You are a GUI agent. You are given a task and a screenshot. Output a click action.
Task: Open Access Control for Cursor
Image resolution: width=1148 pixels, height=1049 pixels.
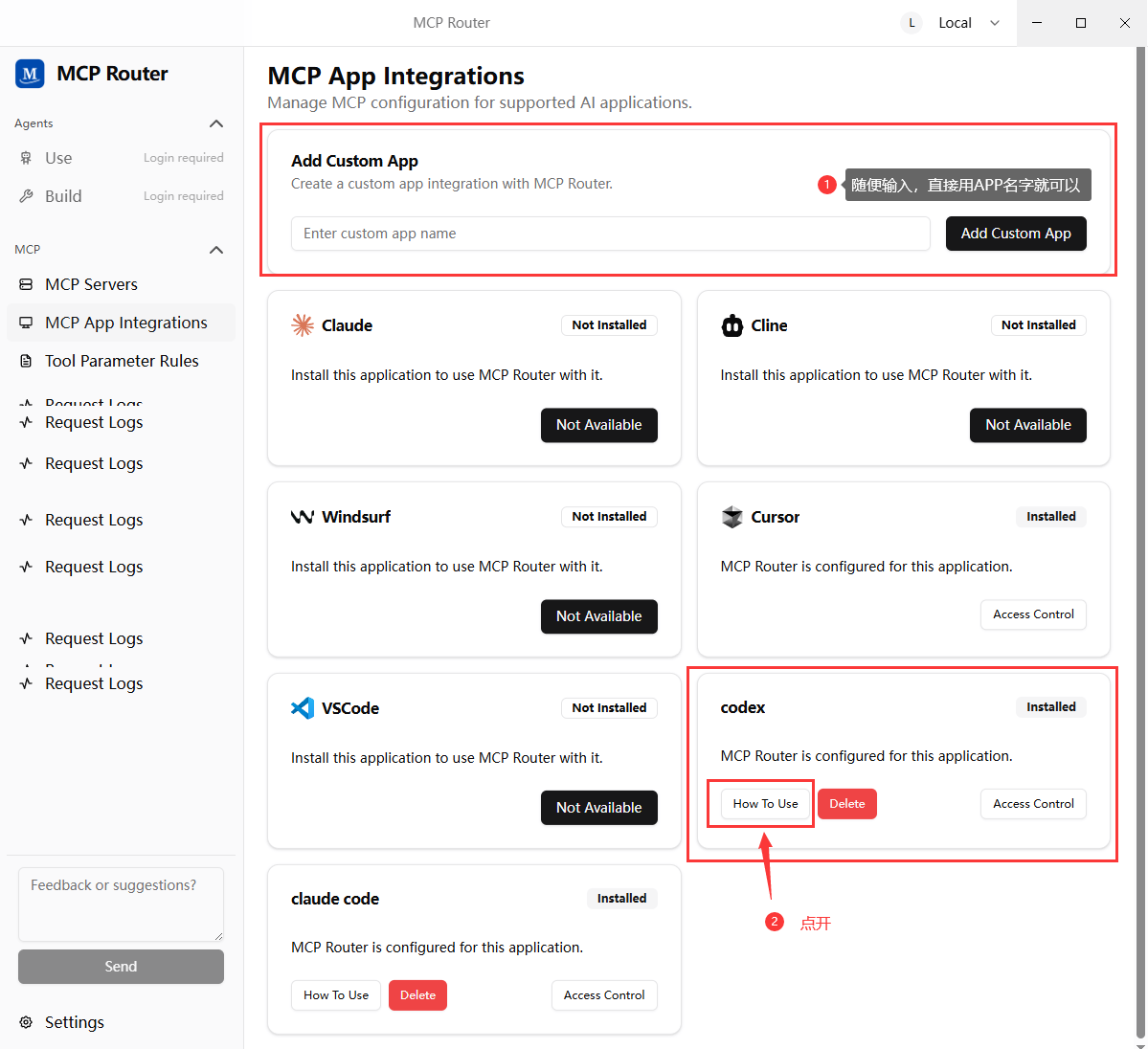pyautogui.click(x=1033, y=614)
